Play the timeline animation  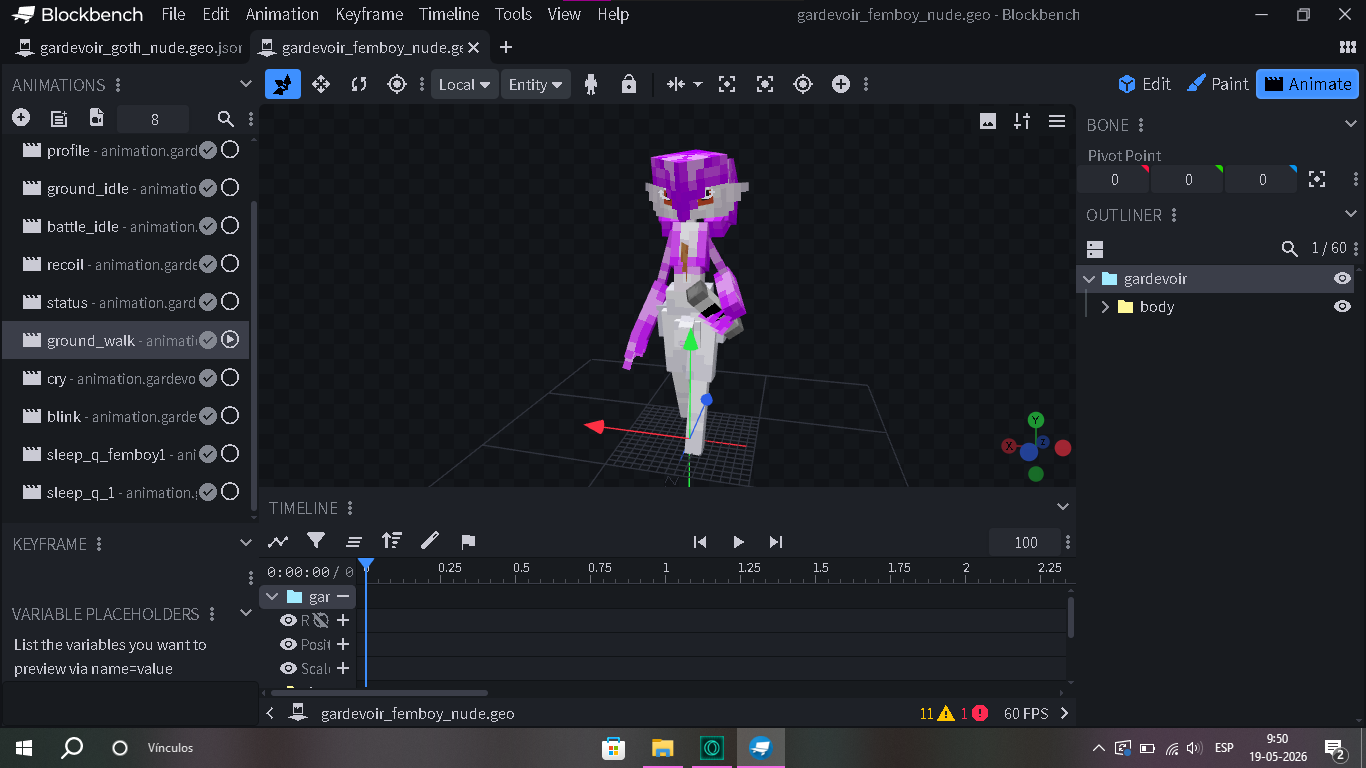point(738,542)
